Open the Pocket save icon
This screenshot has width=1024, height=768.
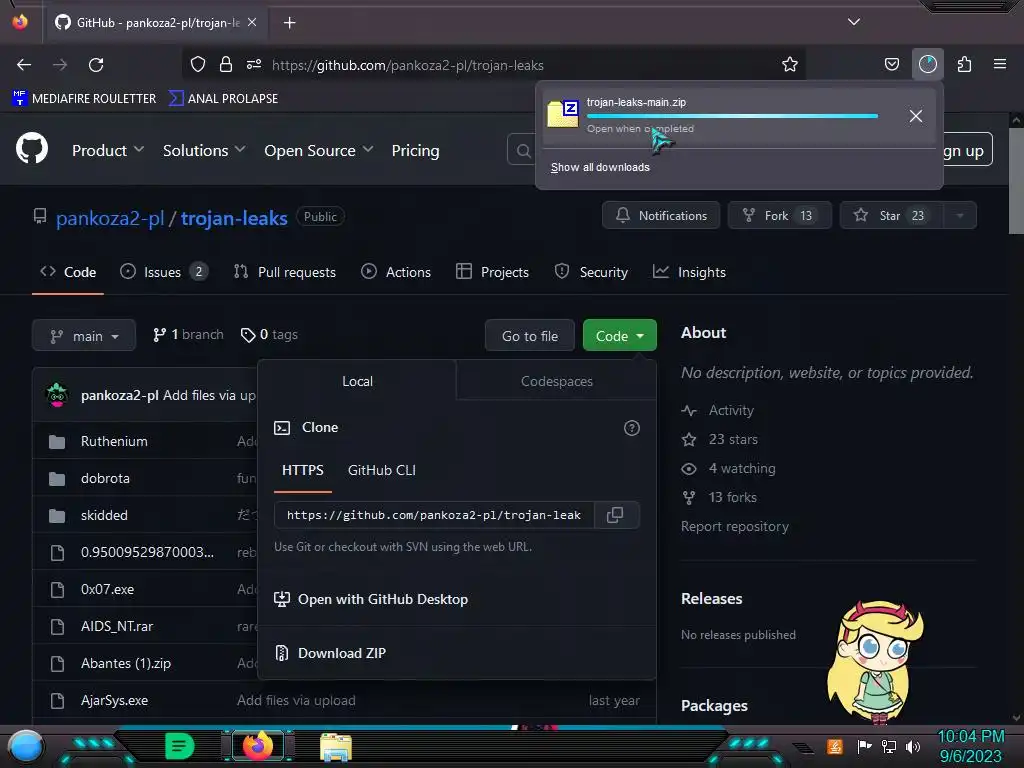coord(891,65)
